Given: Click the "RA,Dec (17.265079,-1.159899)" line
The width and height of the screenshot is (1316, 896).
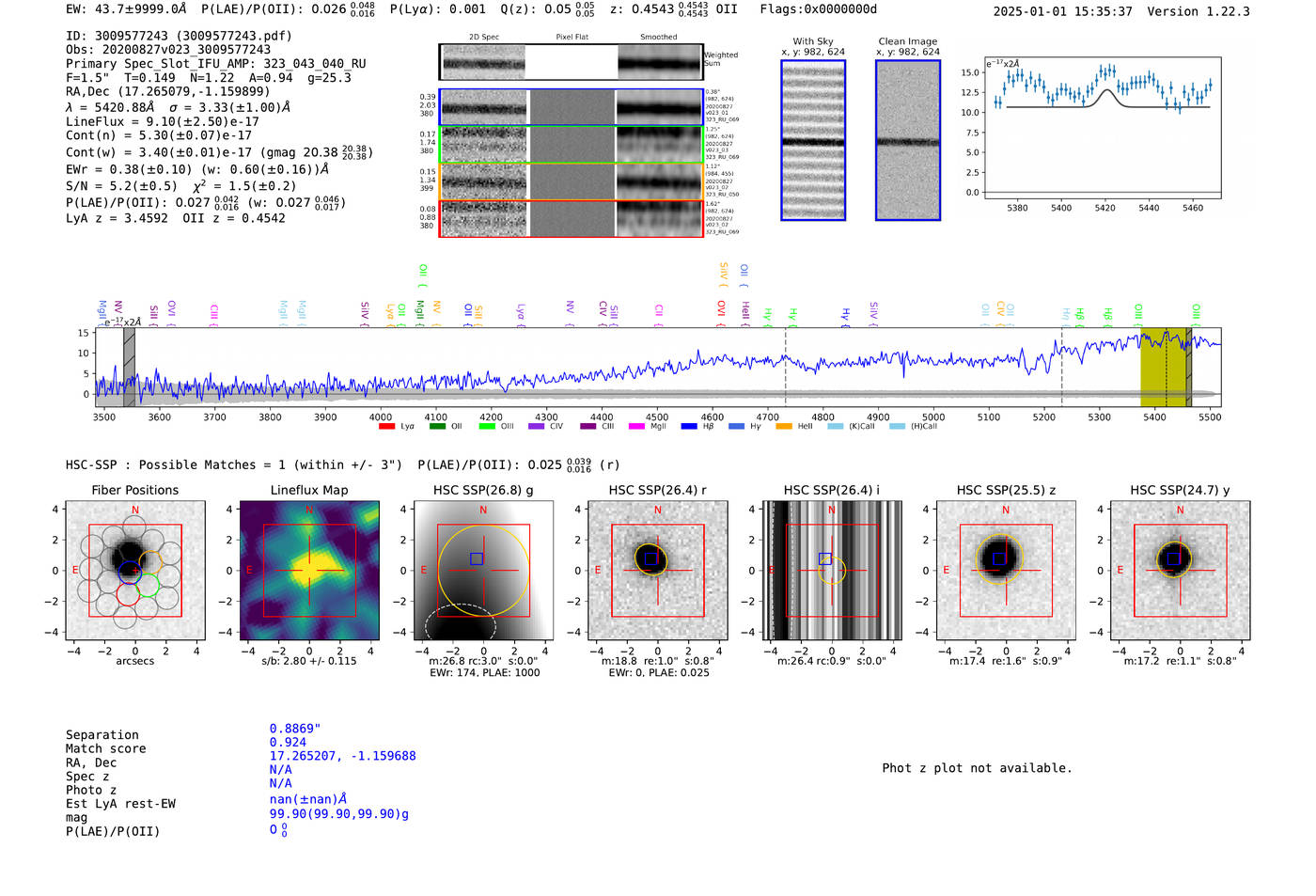Looking at the screenshot, I should 168,91.
